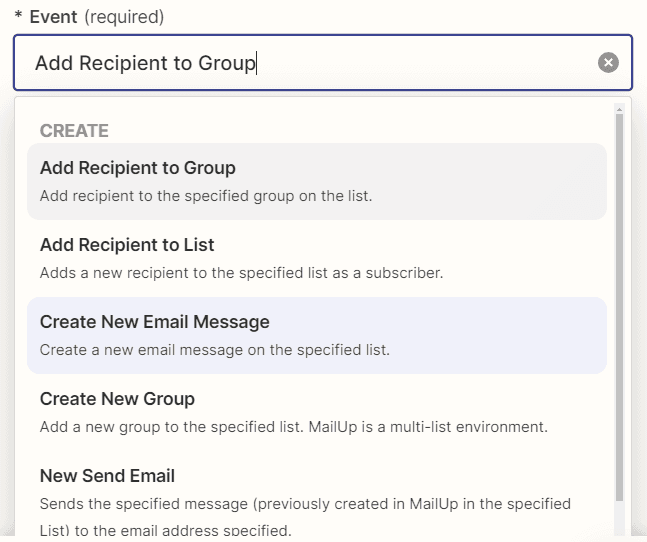Select the "Create New Group" event option

[117, 399]
